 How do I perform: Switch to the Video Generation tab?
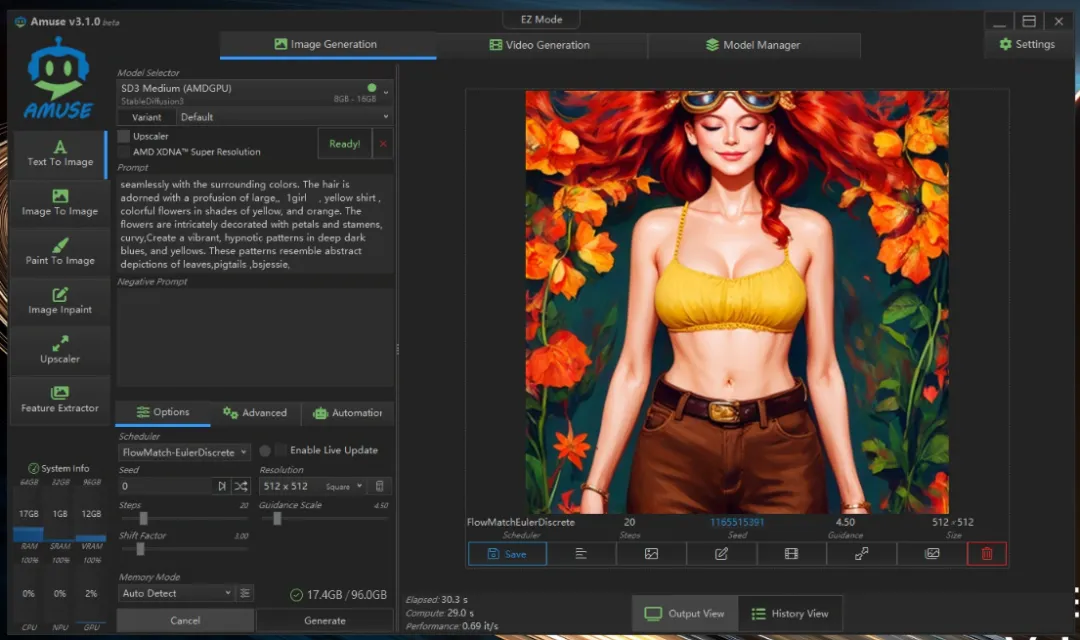[x=540, y=45]
